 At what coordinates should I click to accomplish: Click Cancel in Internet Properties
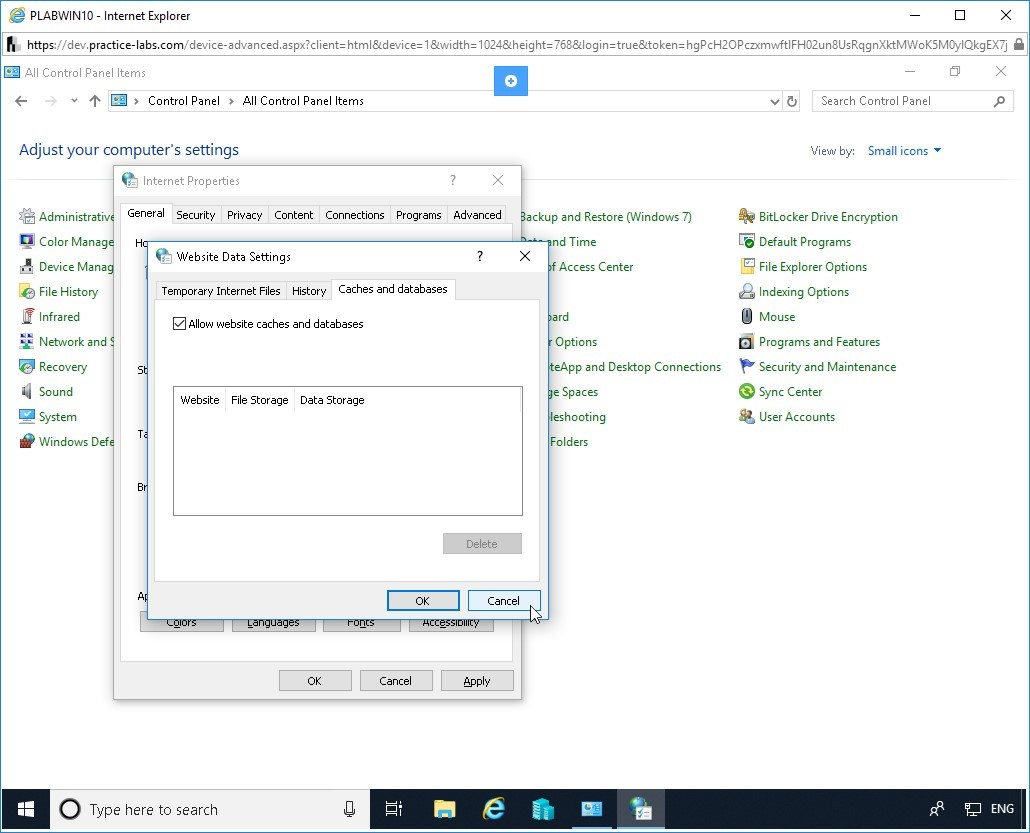pos(395,681)
